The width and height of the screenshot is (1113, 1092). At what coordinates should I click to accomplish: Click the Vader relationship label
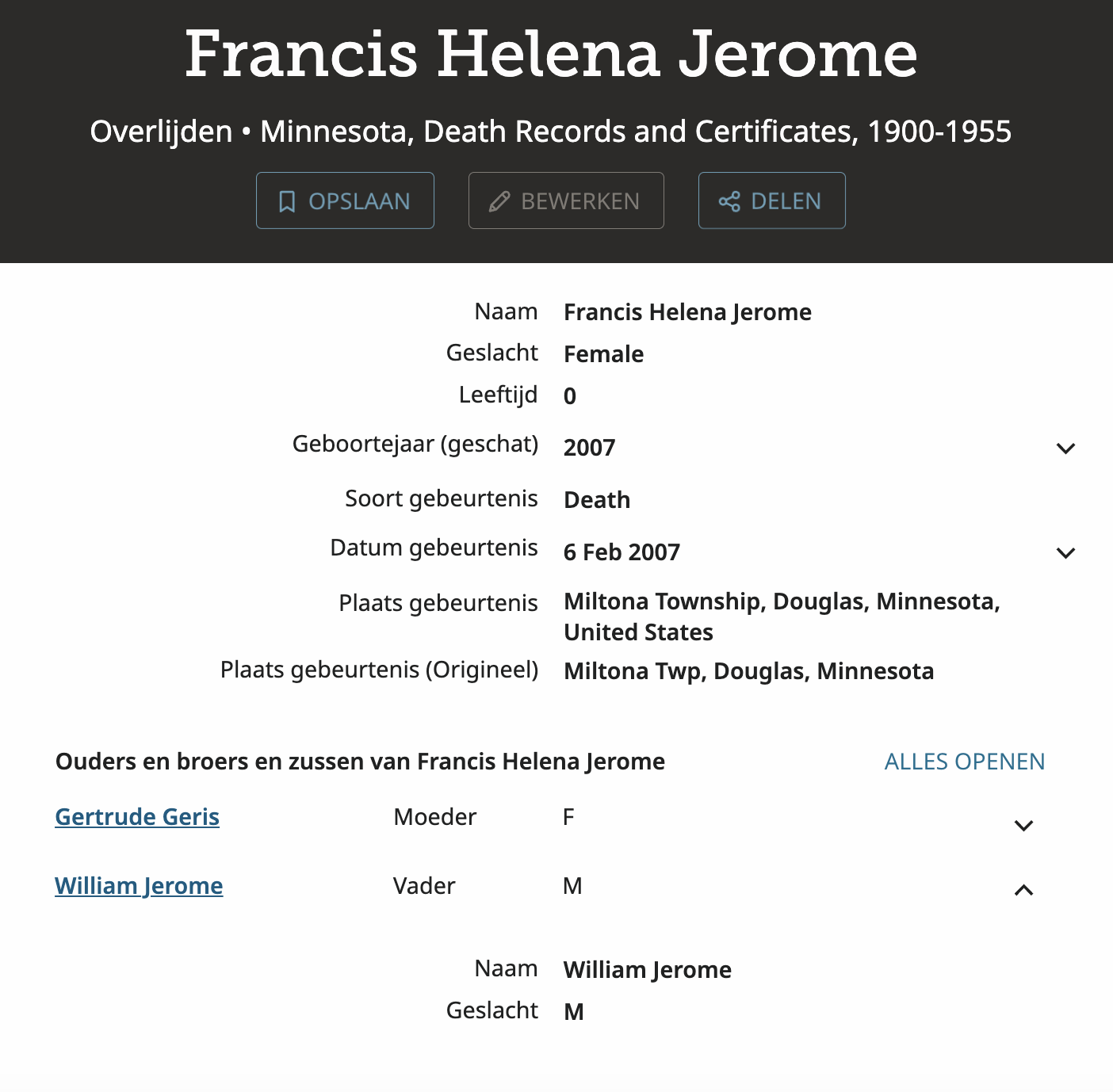coord(424,886)
